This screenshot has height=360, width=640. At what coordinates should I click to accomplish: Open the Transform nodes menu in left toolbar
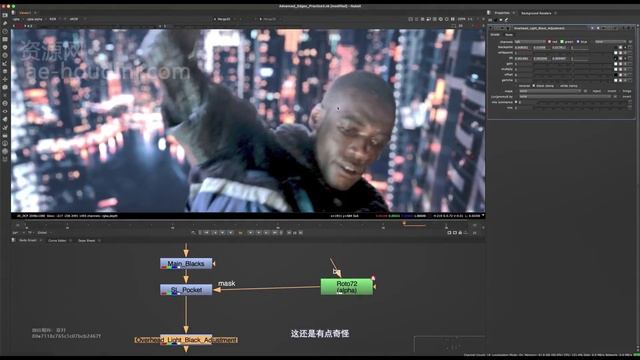5,79
